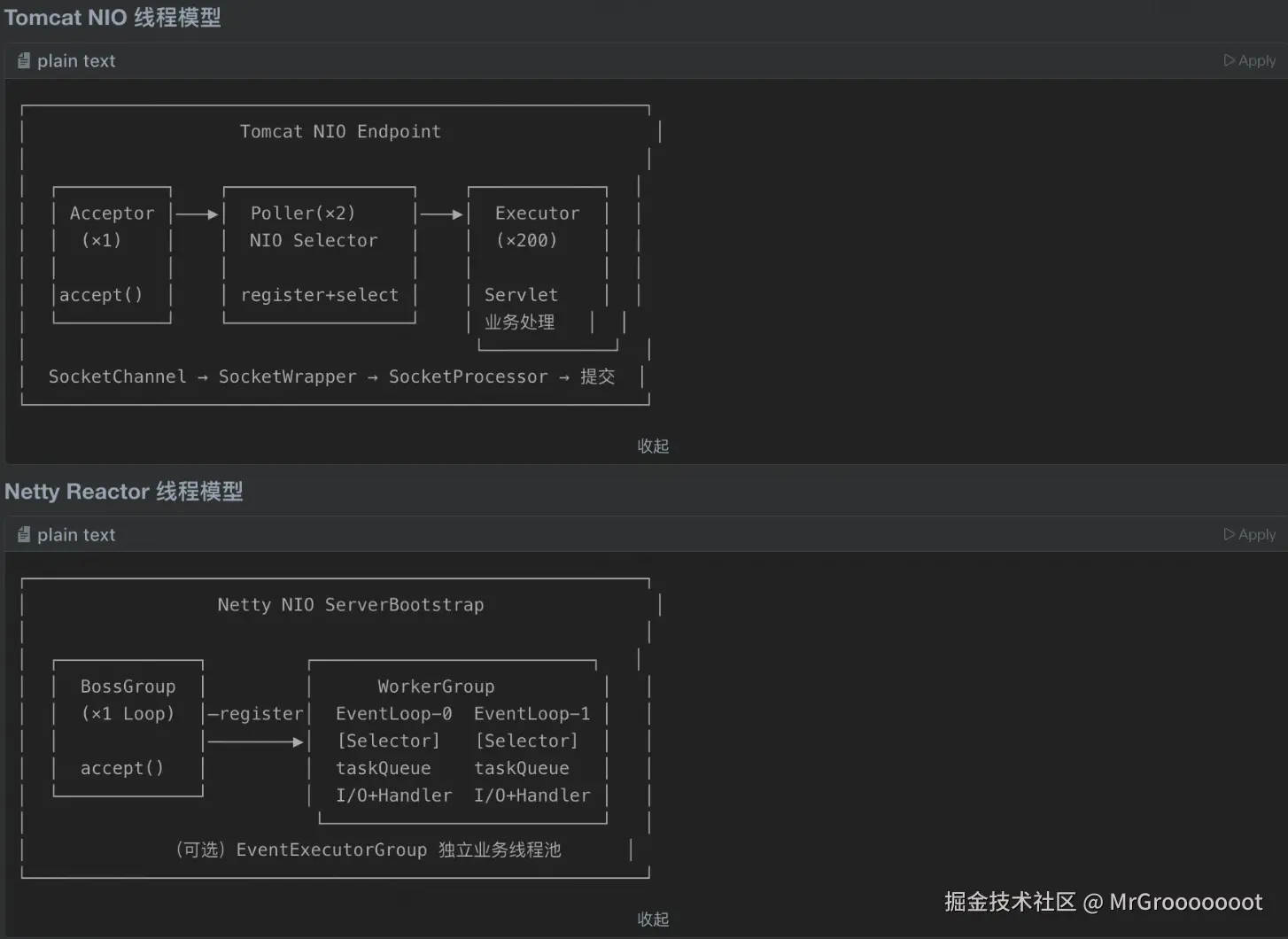Click the "Executor" label

point(538,213)
